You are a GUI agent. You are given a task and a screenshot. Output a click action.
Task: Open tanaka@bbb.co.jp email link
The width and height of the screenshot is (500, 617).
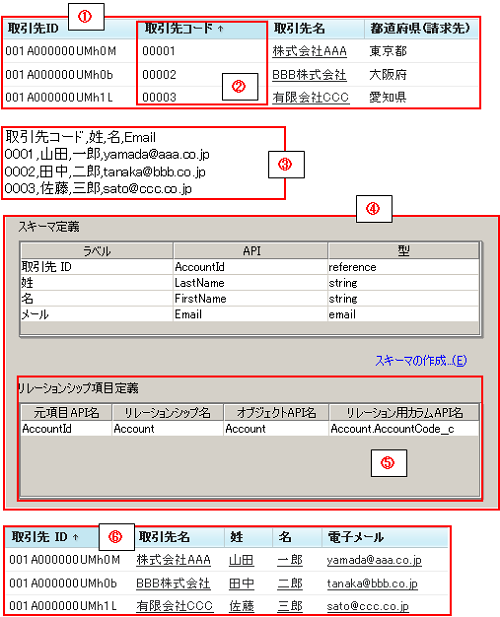(x=372, y=584)
